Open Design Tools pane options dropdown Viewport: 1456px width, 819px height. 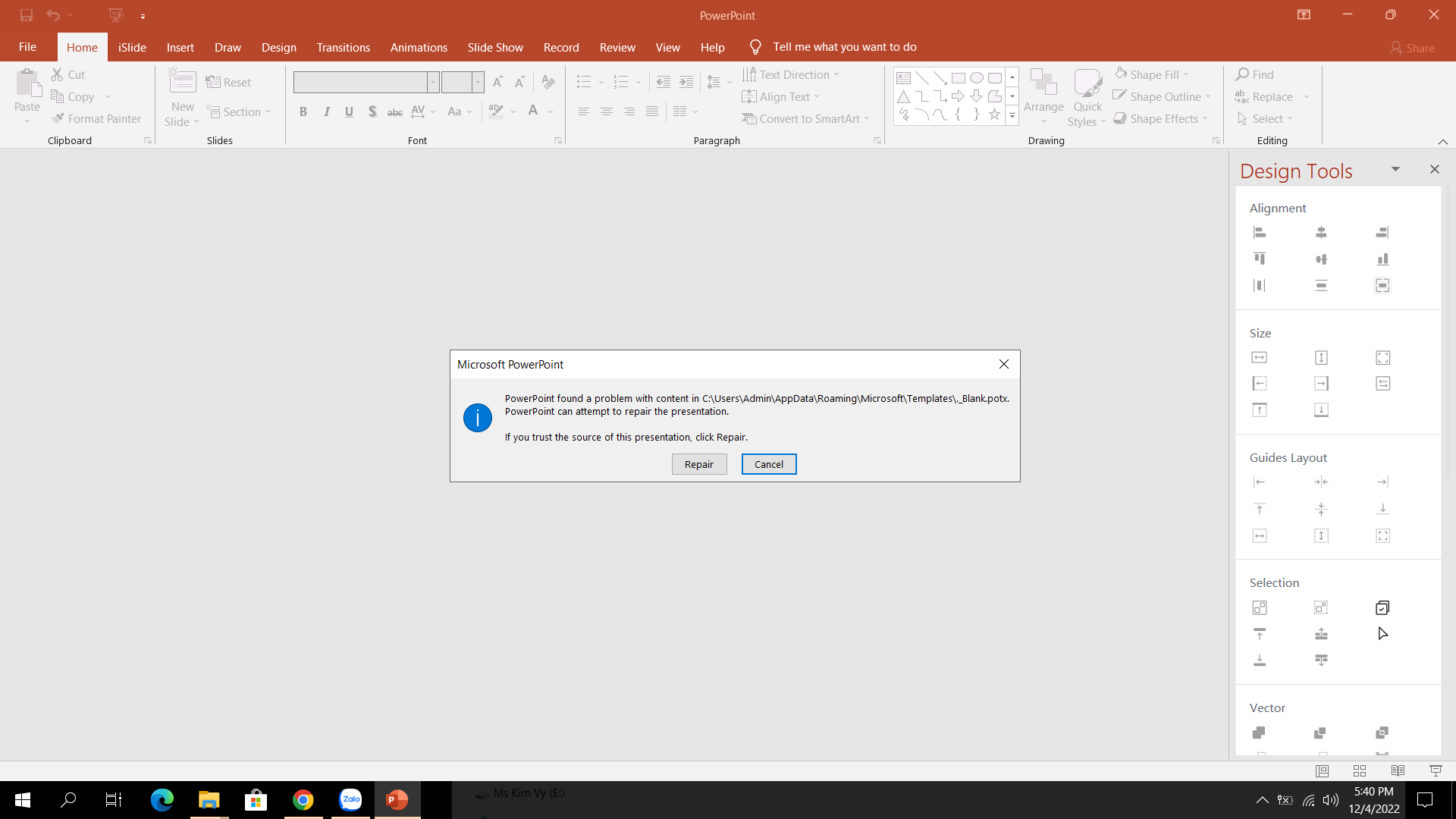click(1395, 169)
